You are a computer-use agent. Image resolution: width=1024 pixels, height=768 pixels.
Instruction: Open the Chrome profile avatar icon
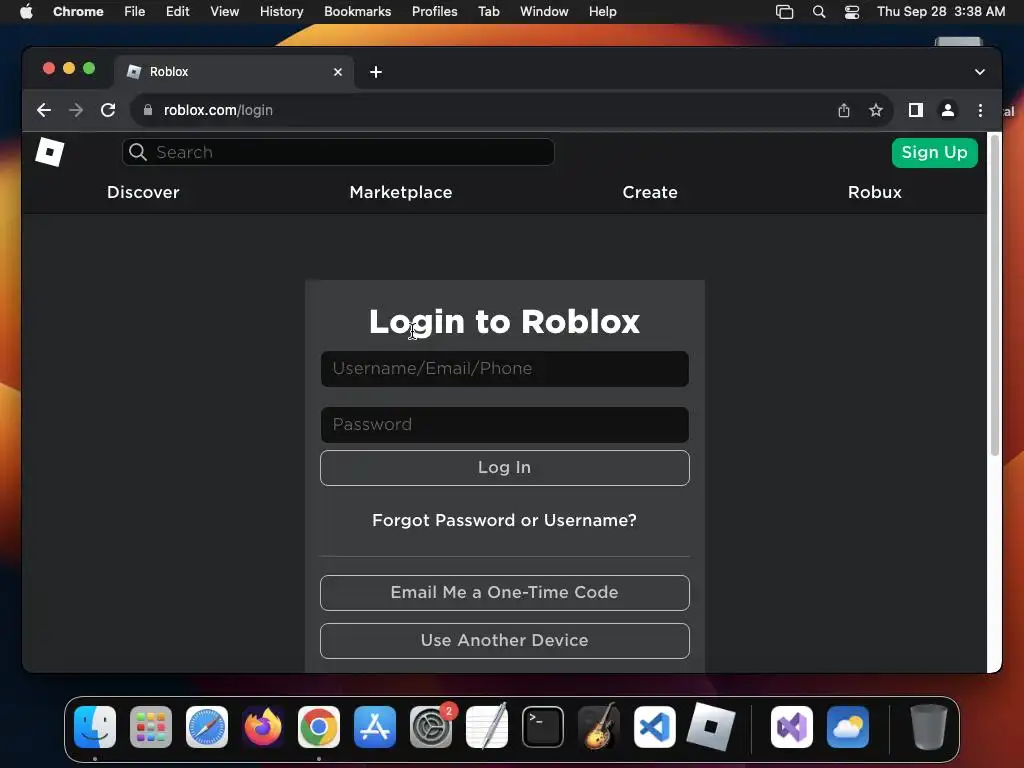(948, 110)
